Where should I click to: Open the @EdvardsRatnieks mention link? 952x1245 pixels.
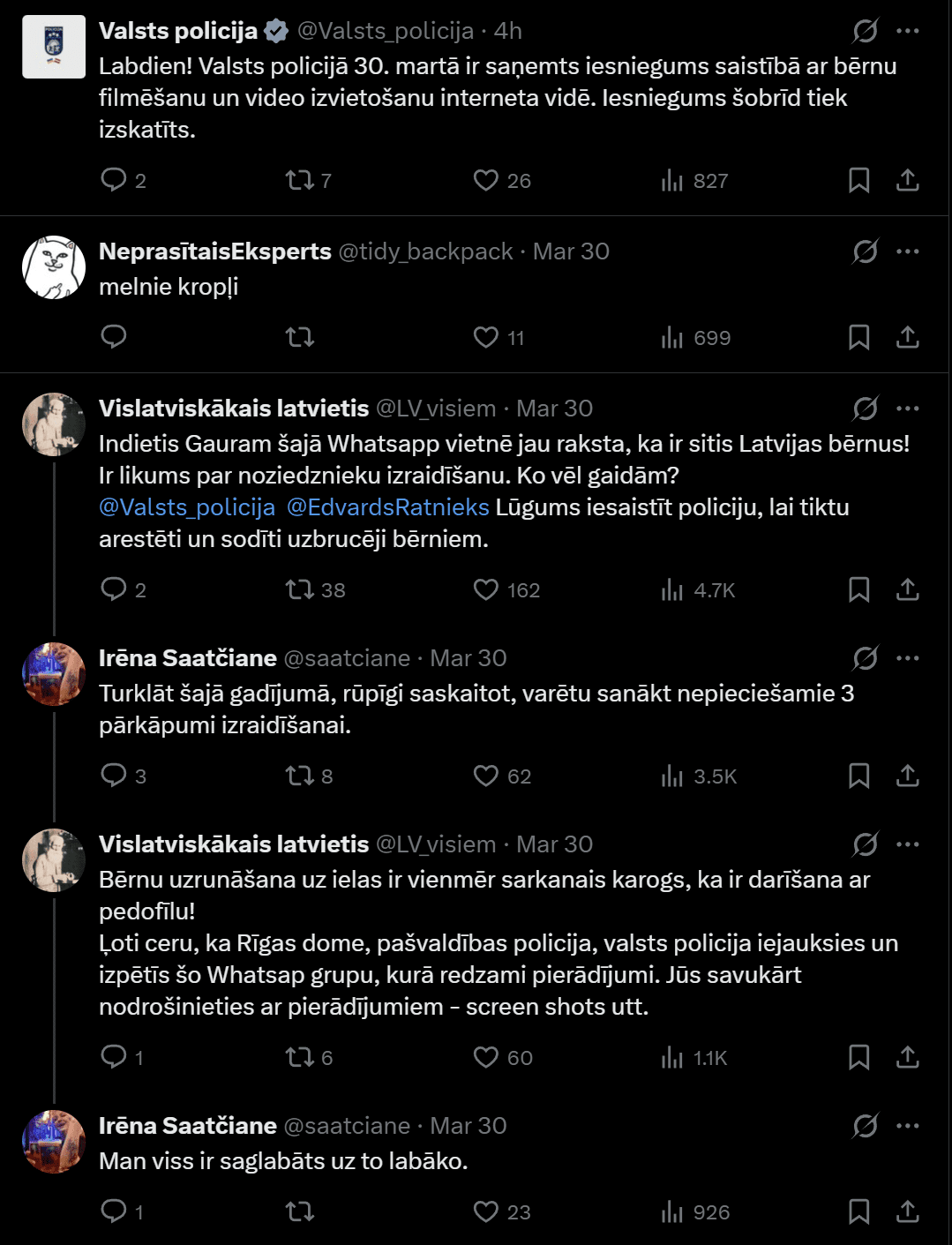tap(388, 507)
